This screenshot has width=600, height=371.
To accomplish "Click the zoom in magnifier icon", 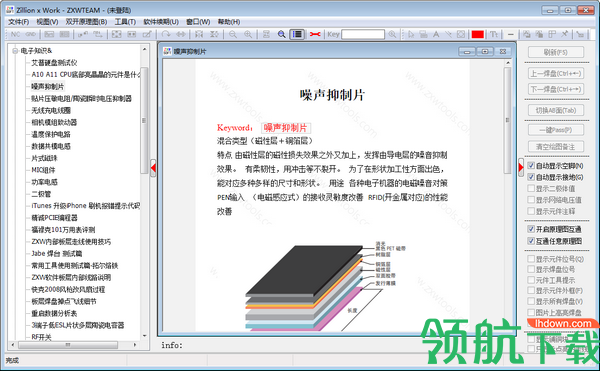I will point(248,34).
